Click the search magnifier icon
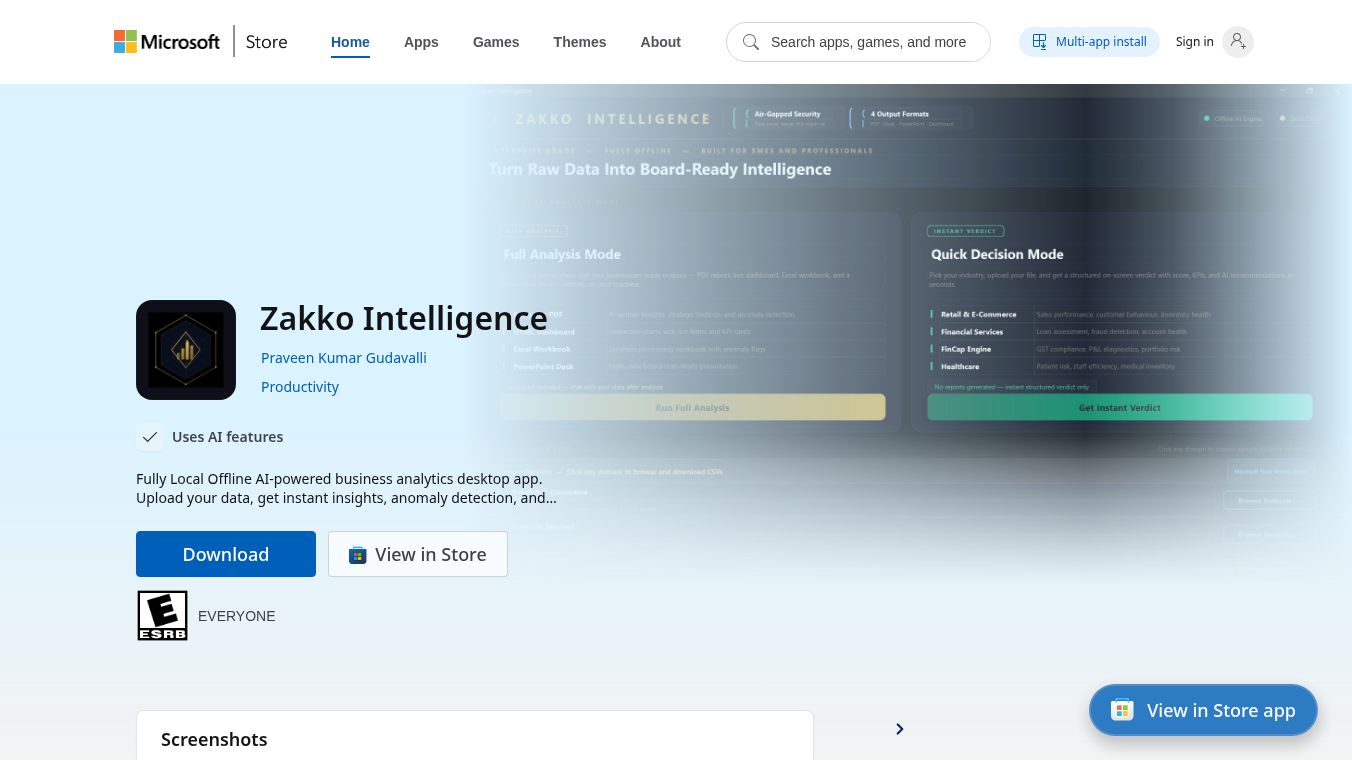This screenshot has width=1352, height=760. (751, 42)
